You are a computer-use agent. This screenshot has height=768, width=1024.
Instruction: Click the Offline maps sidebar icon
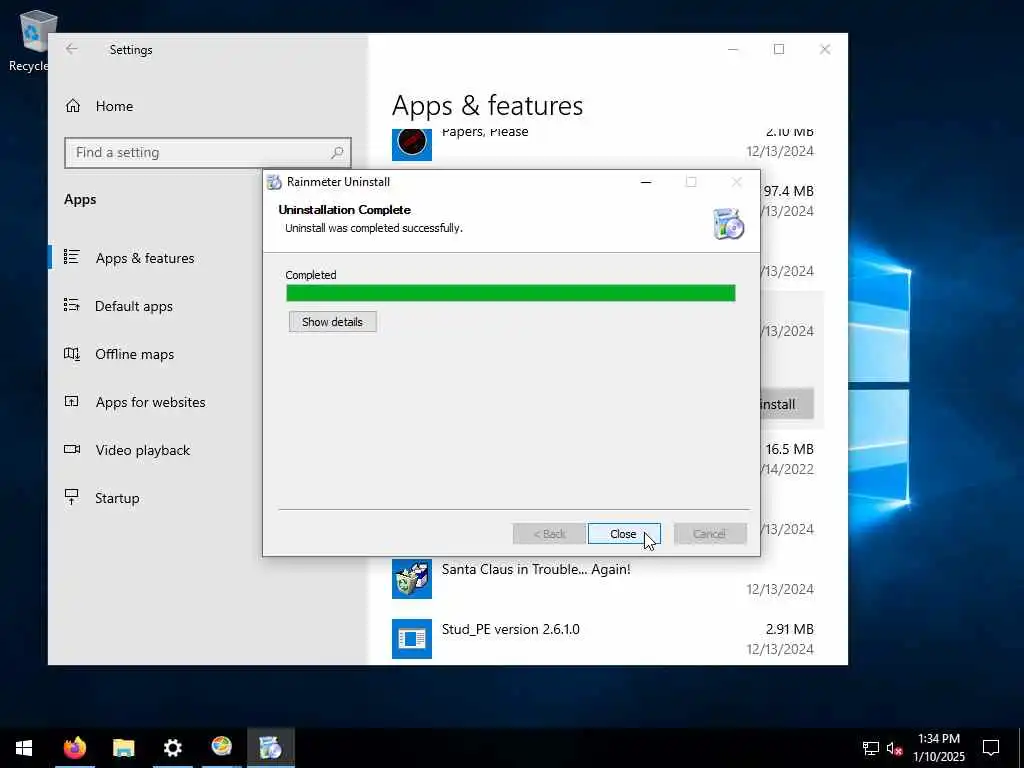click(x=72, y=353)
